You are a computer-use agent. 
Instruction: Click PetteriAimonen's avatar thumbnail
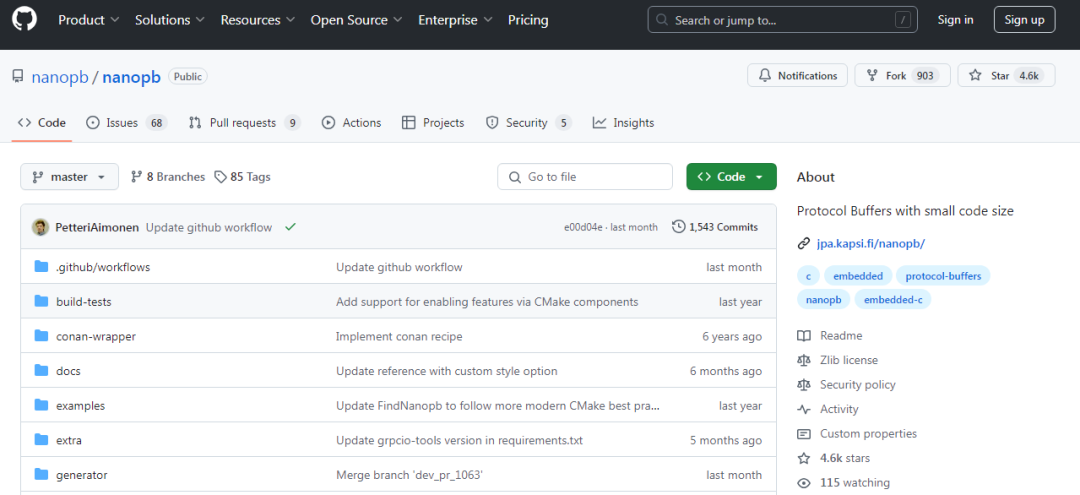(x=41, y=227)
